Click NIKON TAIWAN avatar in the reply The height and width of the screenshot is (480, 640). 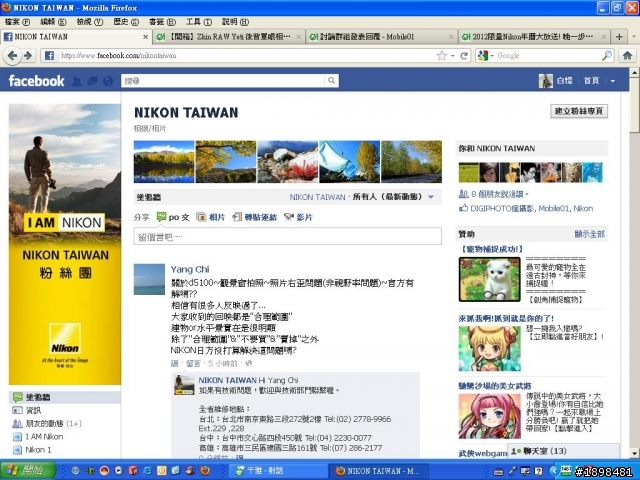184,385
